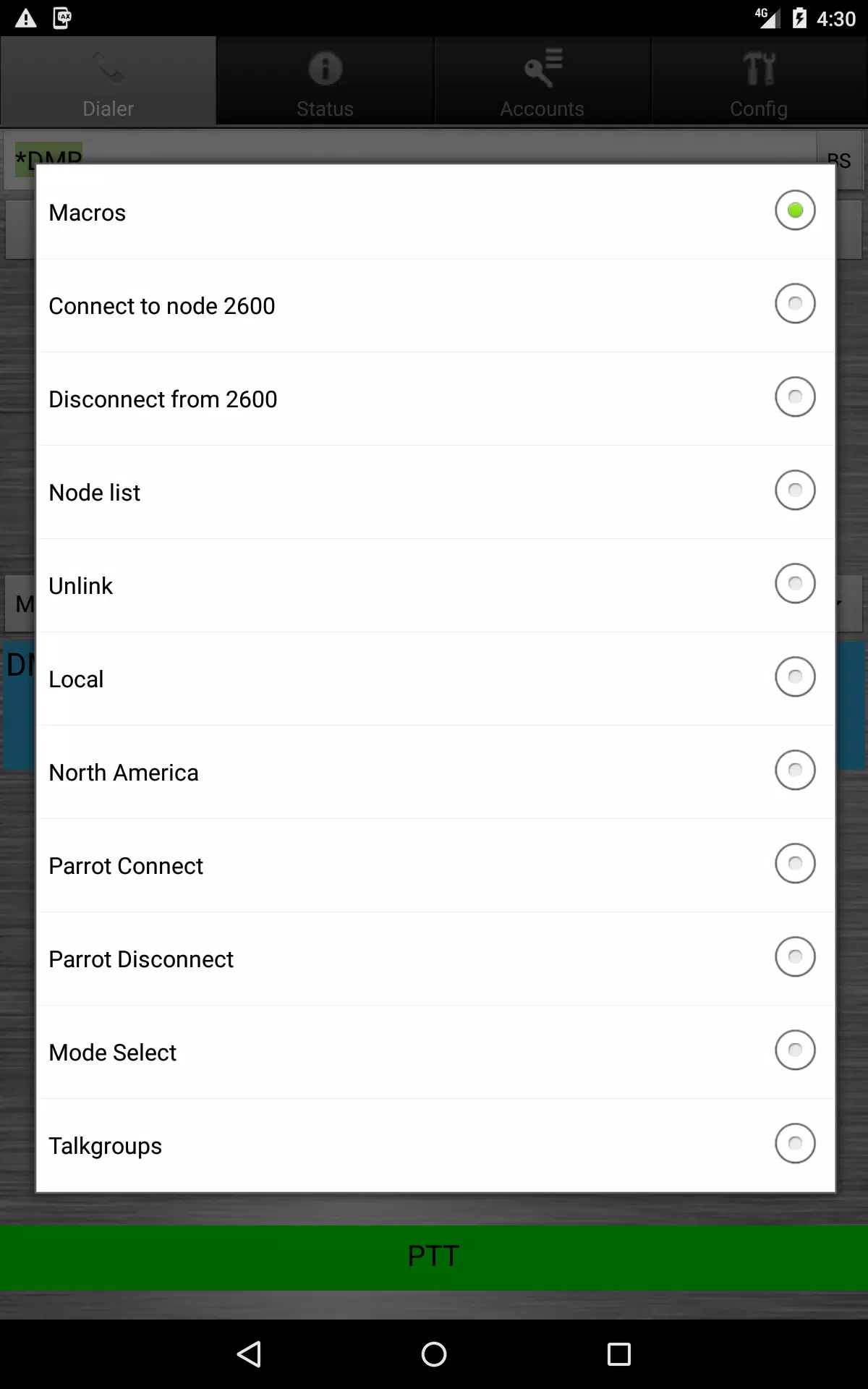The height and width of the screenshot is (1389, 868).
Task: Tap the warning triangle status bar icon
Action: 26,18
